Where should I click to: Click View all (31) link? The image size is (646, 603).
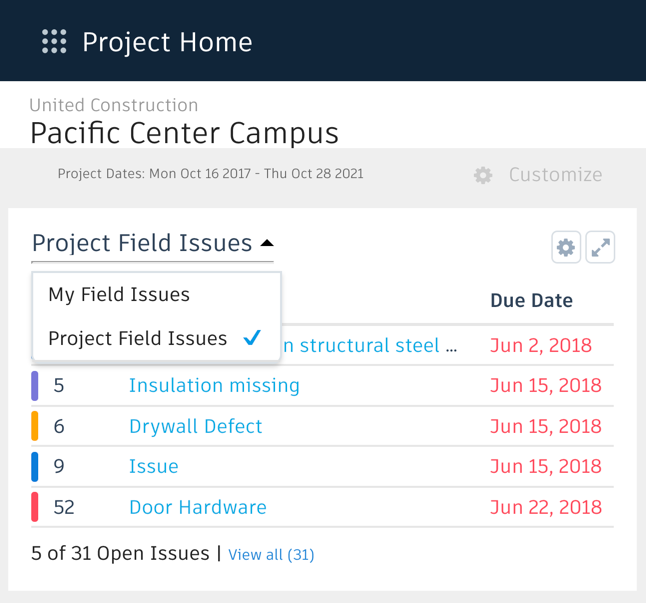(271, 555)
